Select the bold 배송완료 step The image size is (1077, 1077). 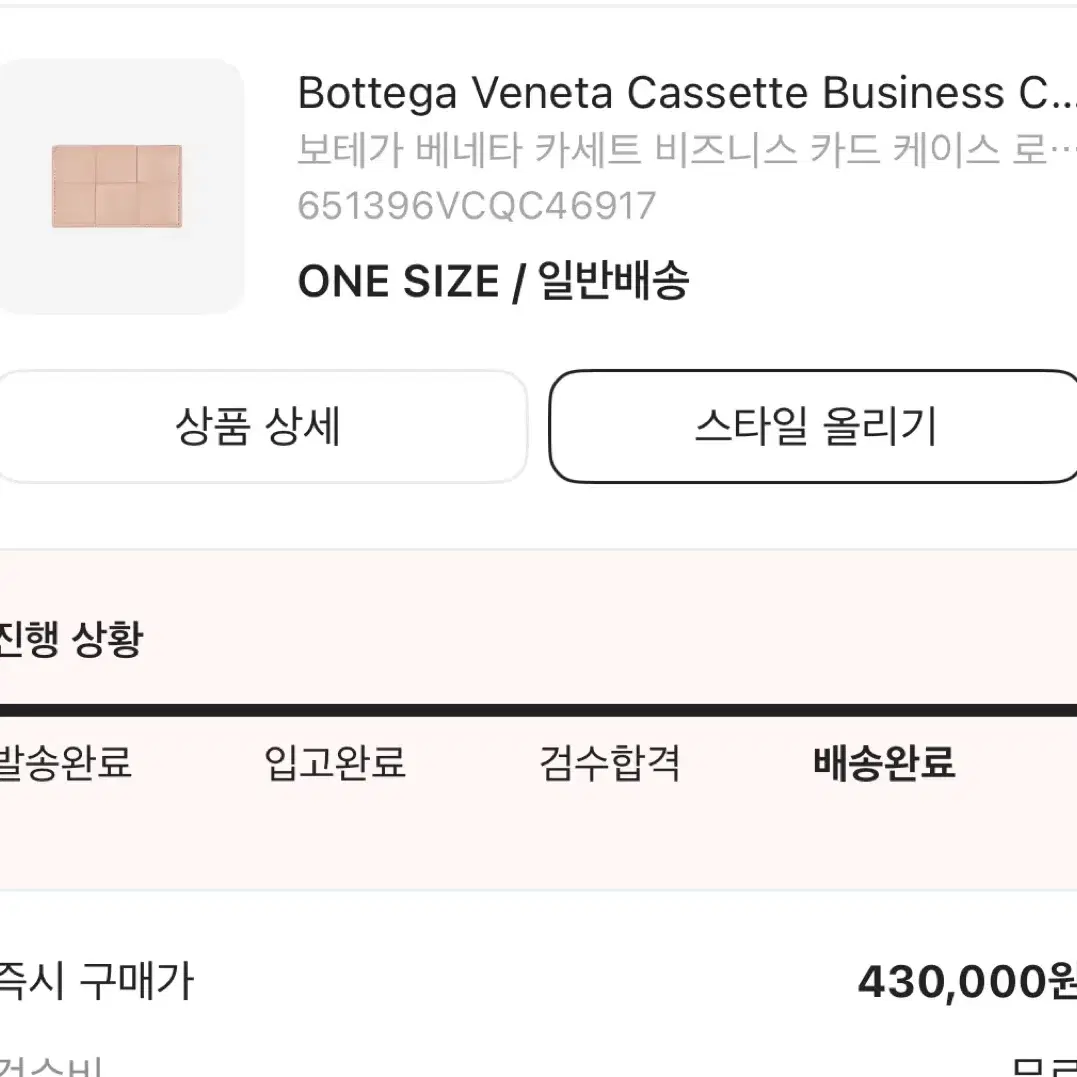coord(885,762)
